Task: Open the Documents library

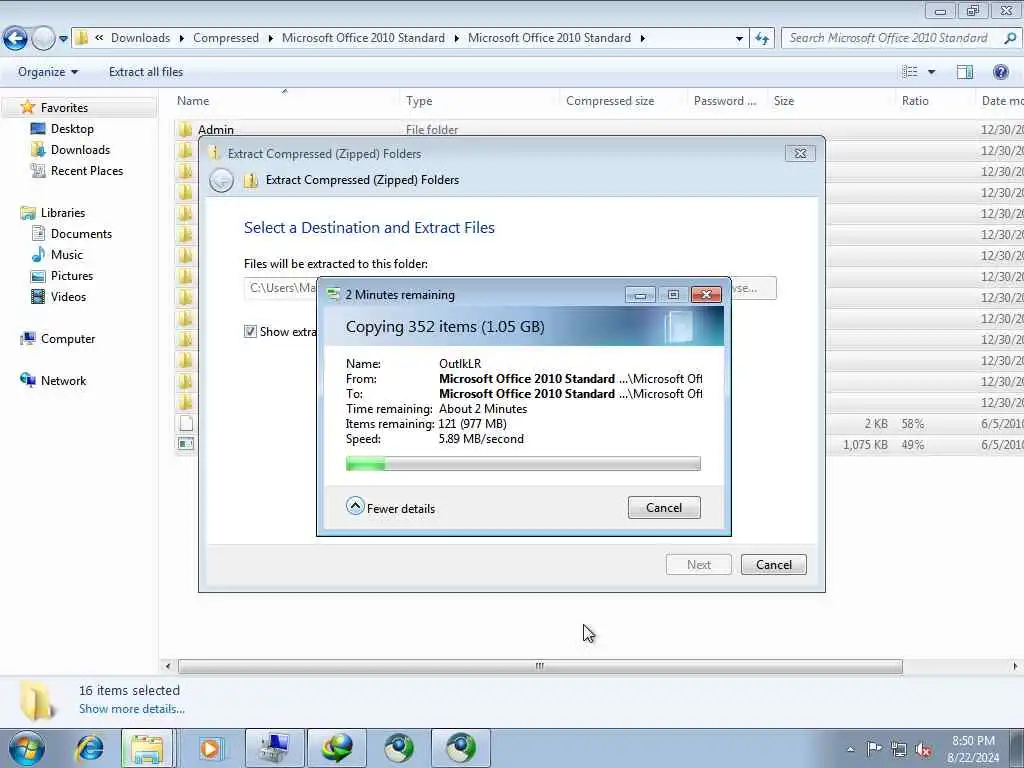Action: pos(81,234)
